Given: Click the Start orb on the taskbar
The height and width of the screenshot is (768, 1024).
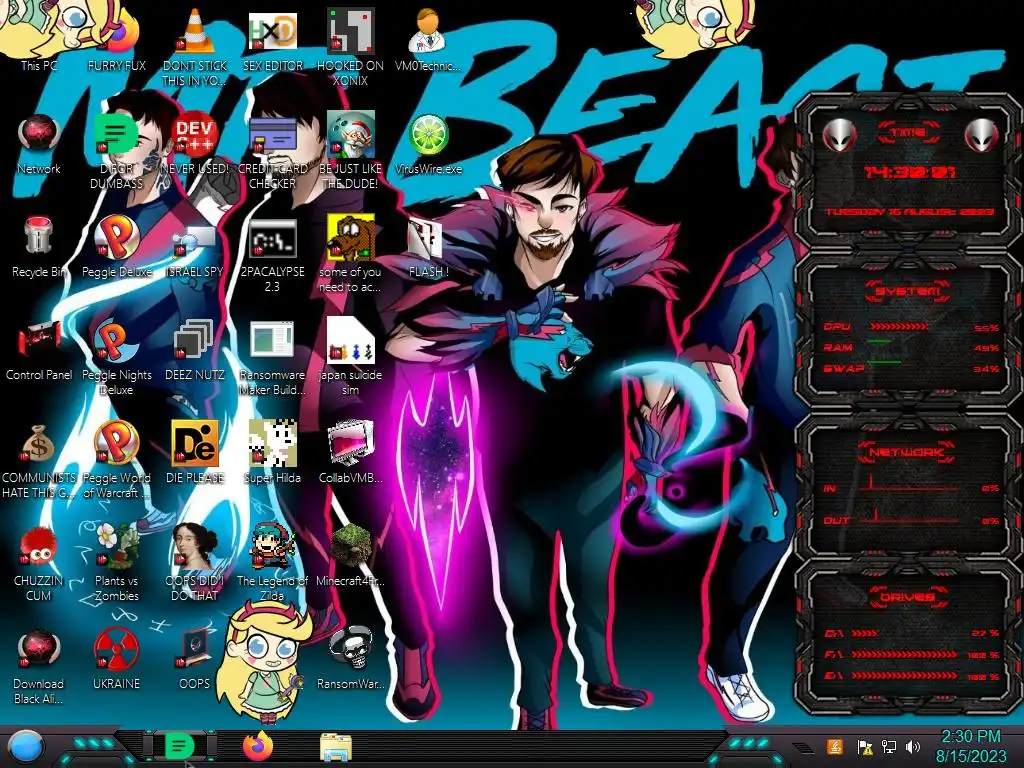Looking at the screenshot, I should point(25,746).
